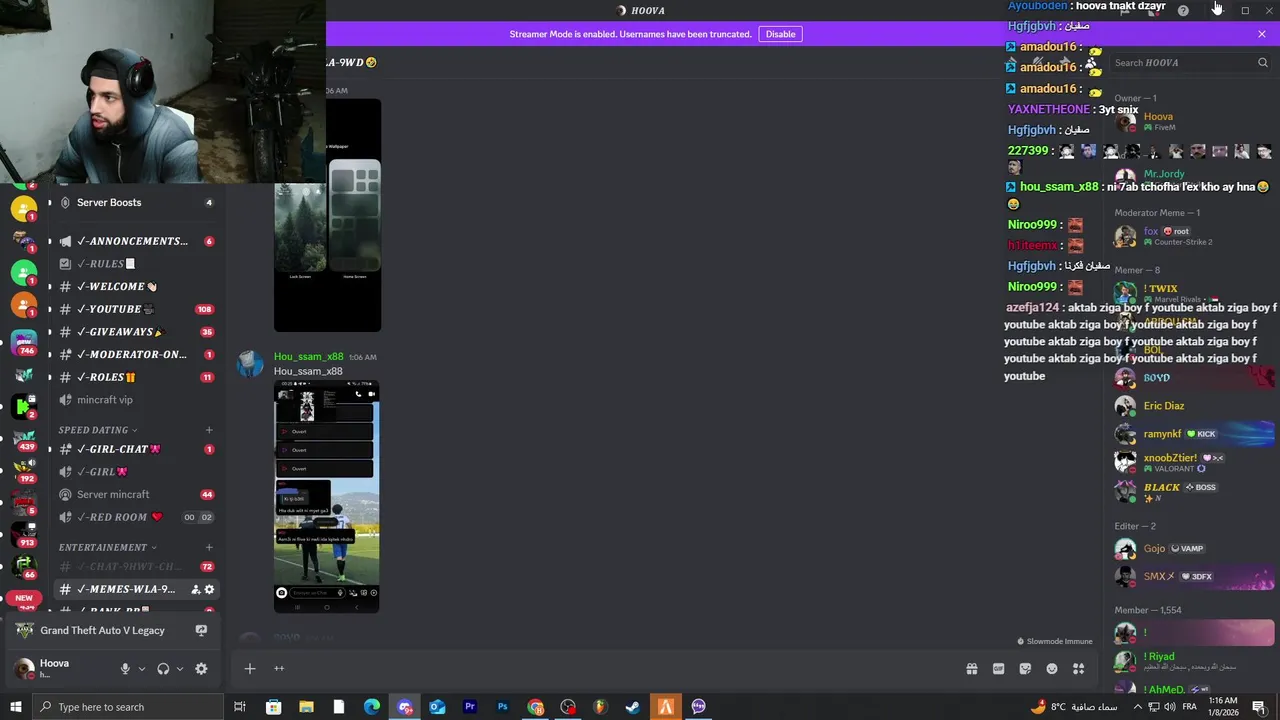Add a channel to ENTERTAINEMENT category
Image resolution: width=1280 pixels, height=720 pixels.
209,548
